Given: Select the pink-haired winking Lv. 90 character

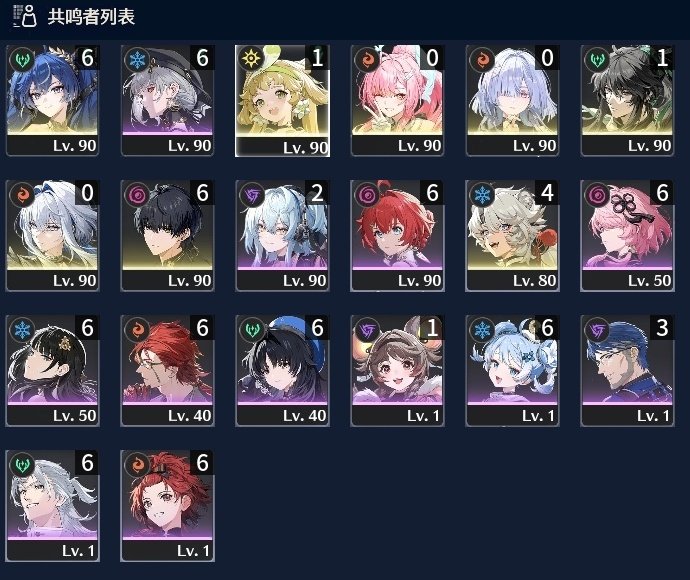Looking at the screenshot, I should (397, 101).
